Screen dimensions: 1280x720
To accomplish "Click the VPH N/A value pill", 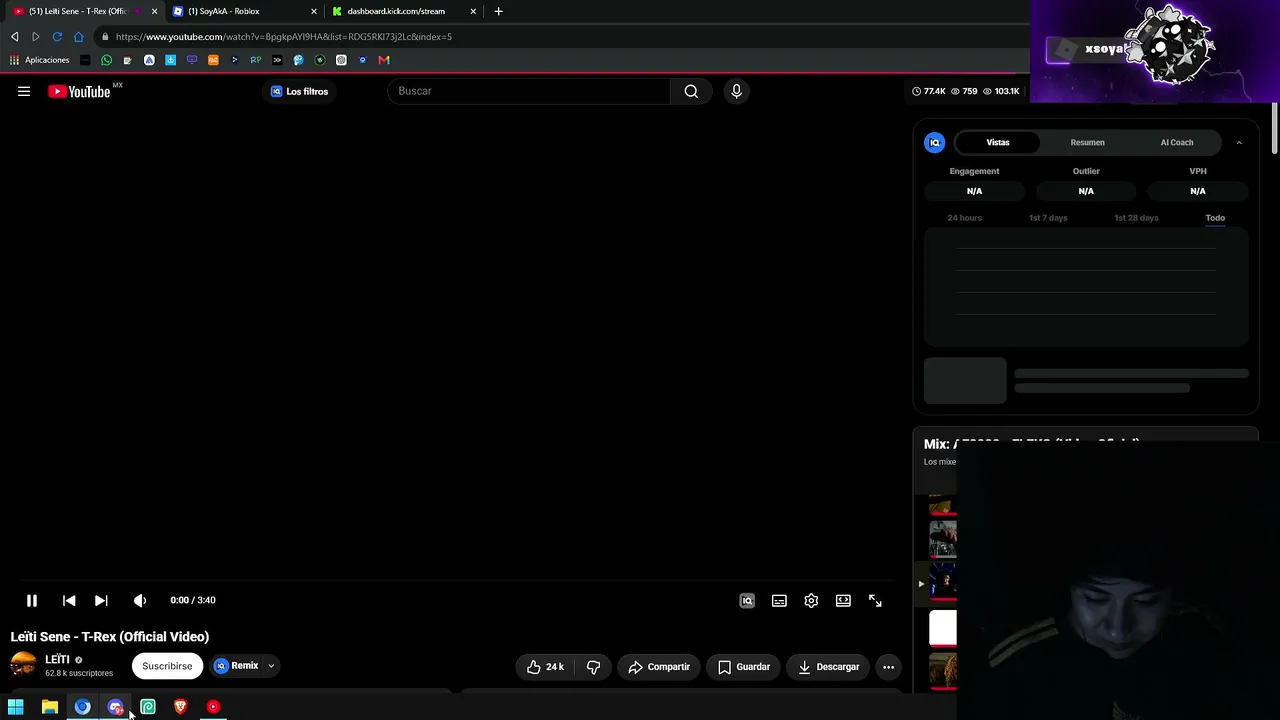I will point(1198,191).
